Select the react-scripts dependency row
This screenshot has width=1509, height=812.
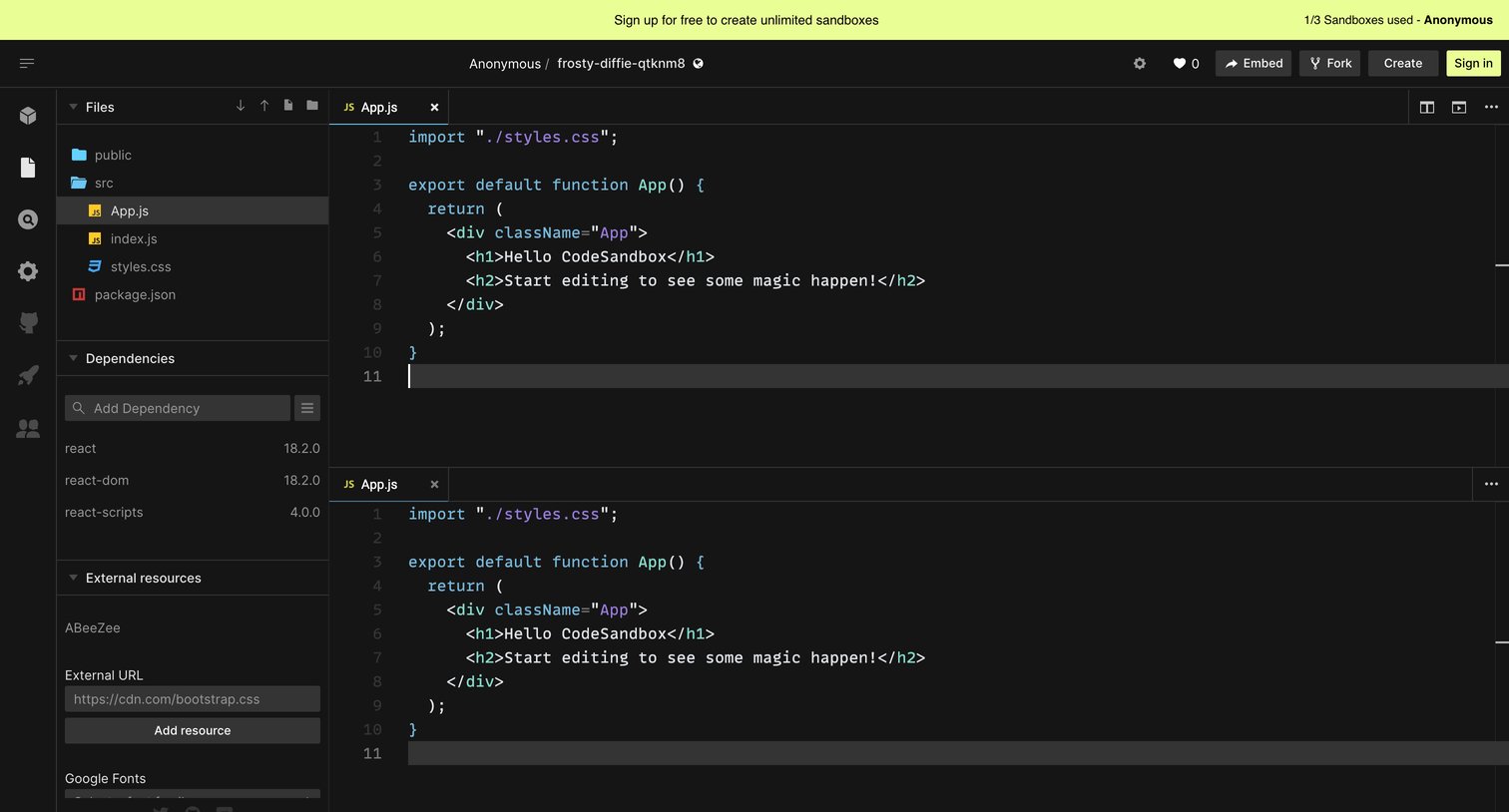pos(193,512)
